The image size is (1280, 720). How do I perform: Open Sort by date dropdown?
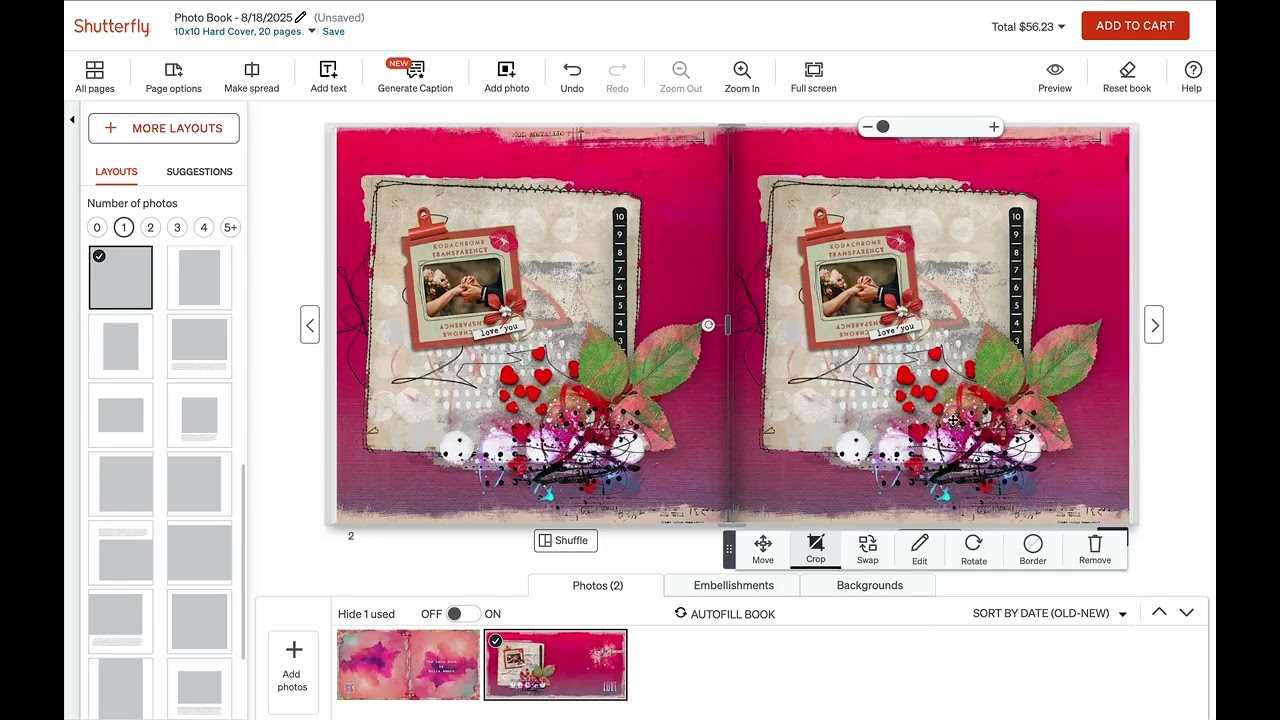click(1050, 613)
